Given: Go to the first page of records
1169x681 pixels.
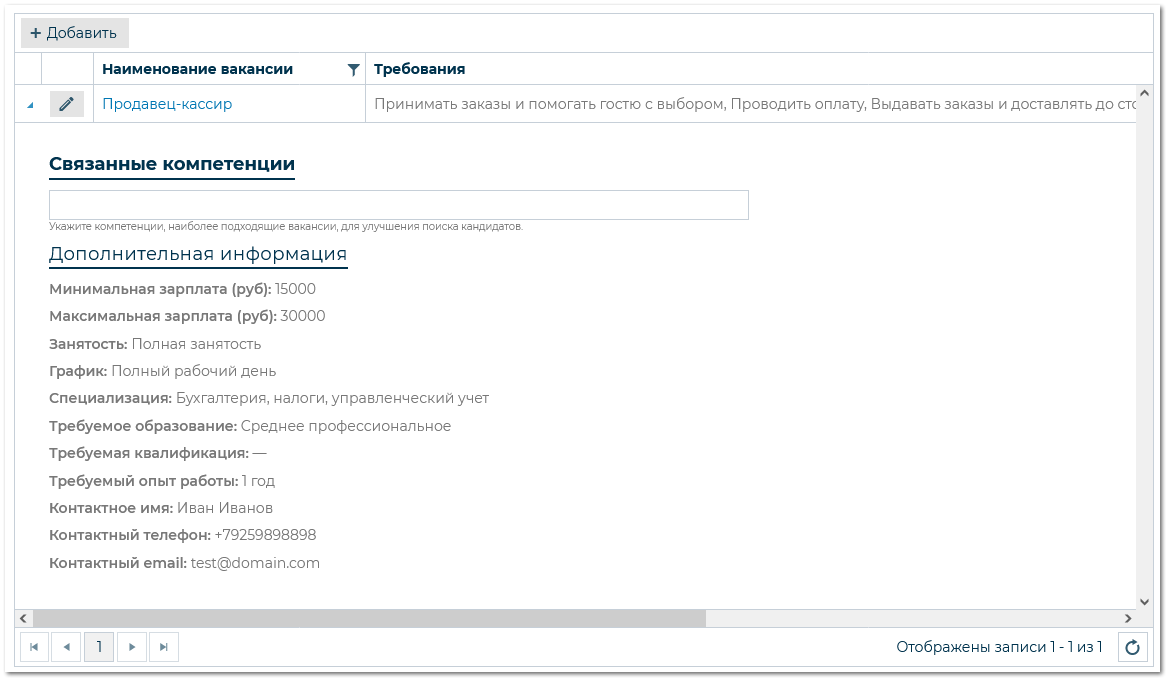Looking at the screenshot, I should coord(34,647).
